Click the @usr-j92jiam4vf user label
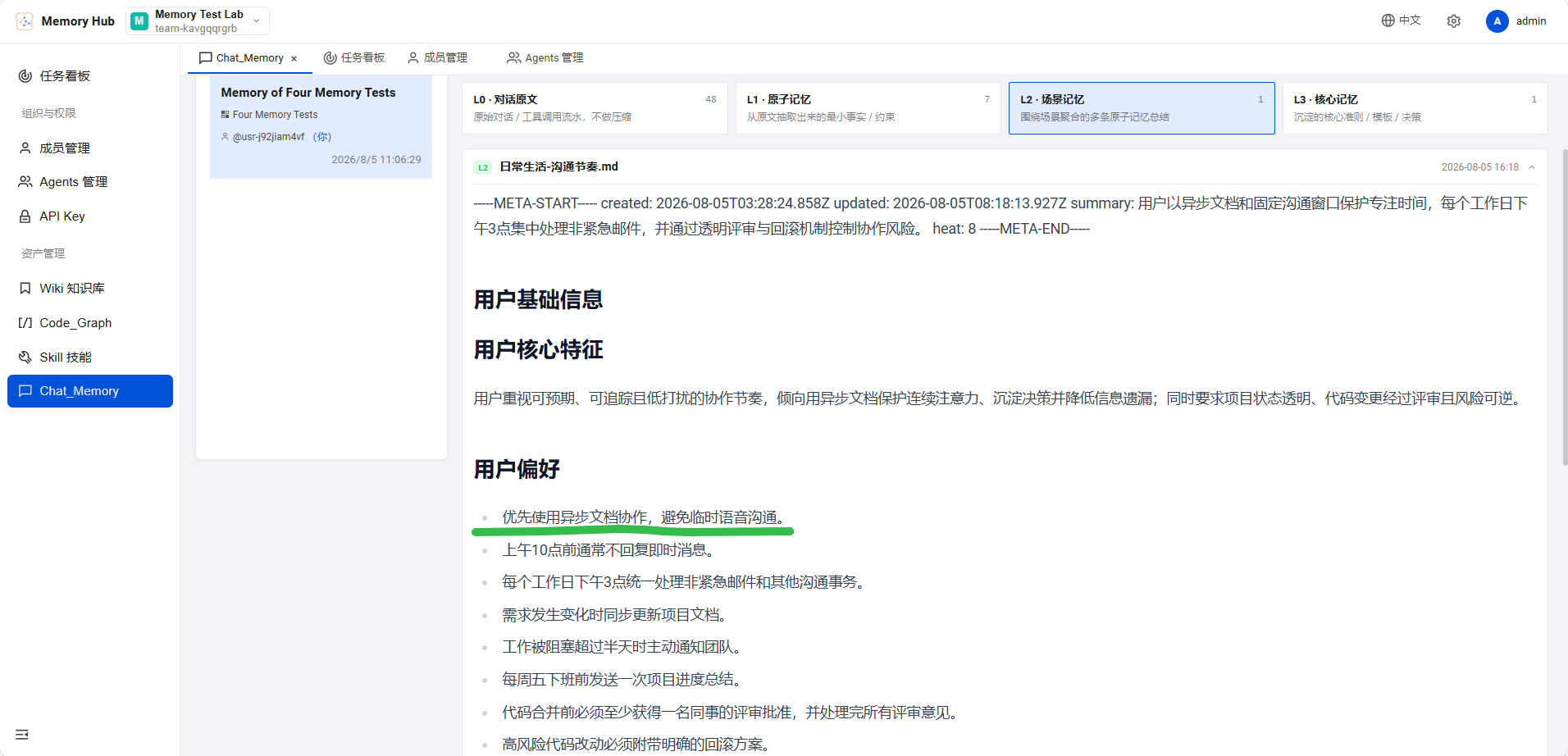 (268, 137)
